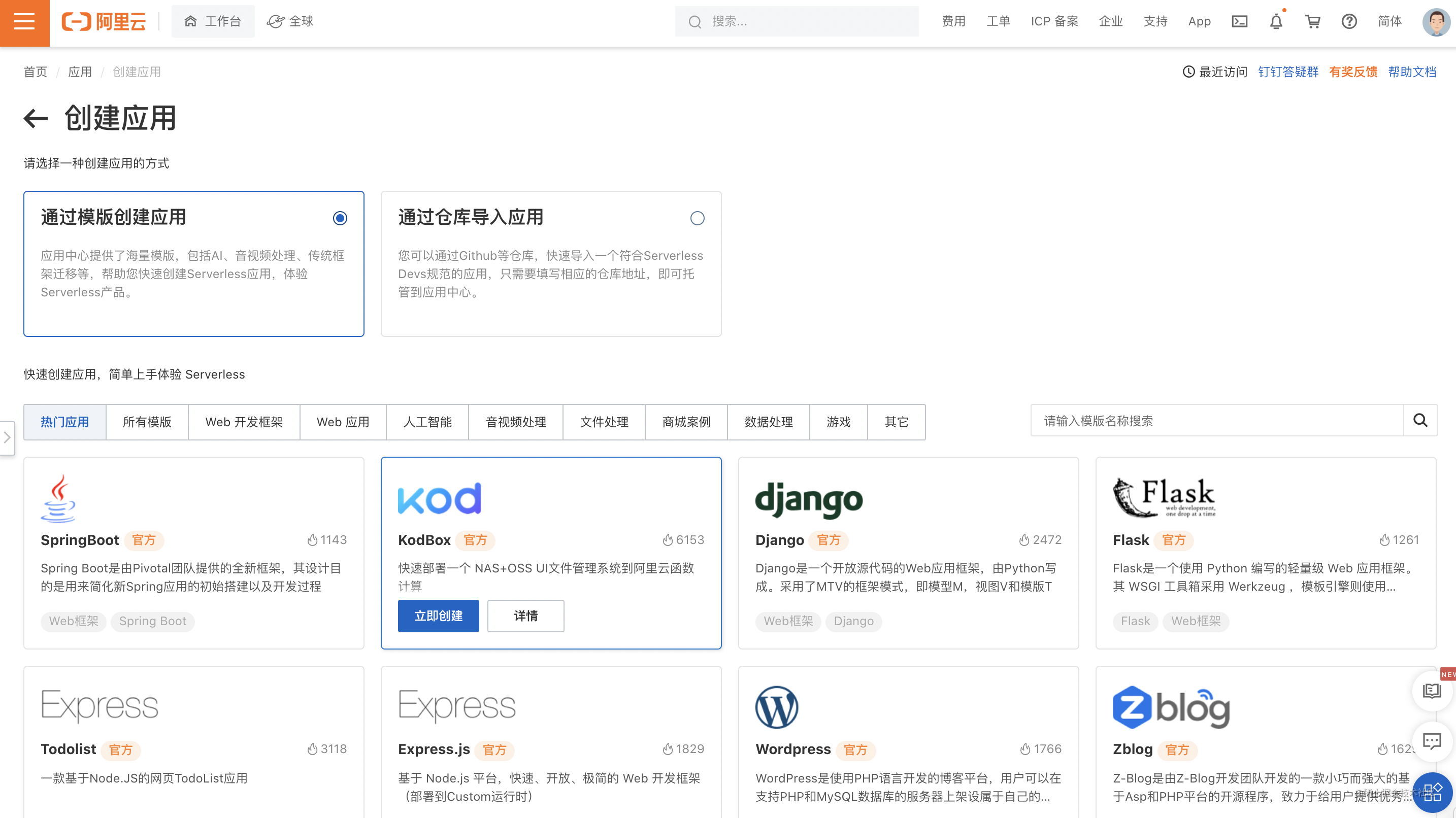Switch to the 数据处理 tab

(x=769, y=422)
